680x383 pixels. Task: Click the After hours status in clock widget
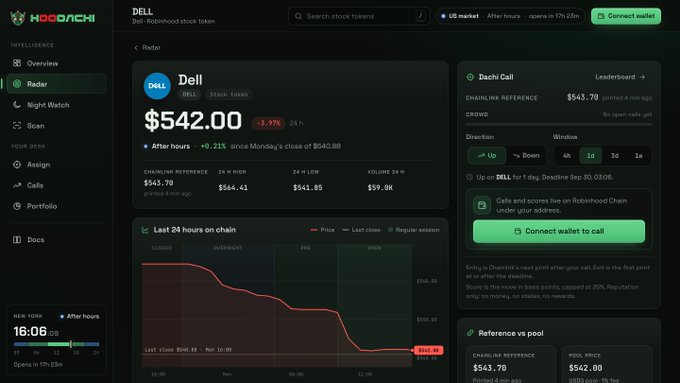click(79, 316)
